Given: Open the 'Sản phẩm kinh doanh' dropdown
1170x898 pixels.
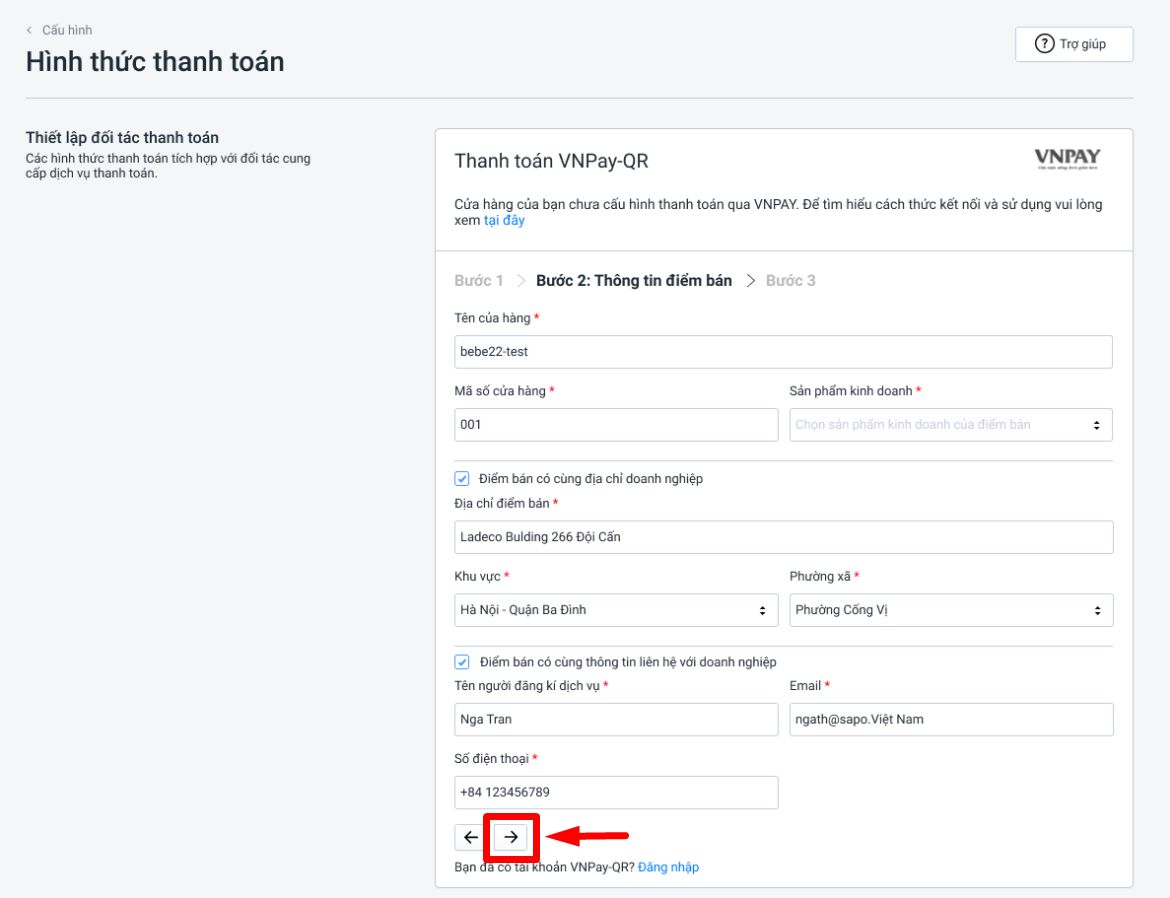Looking at the screenshot, I should coord(950,425).
